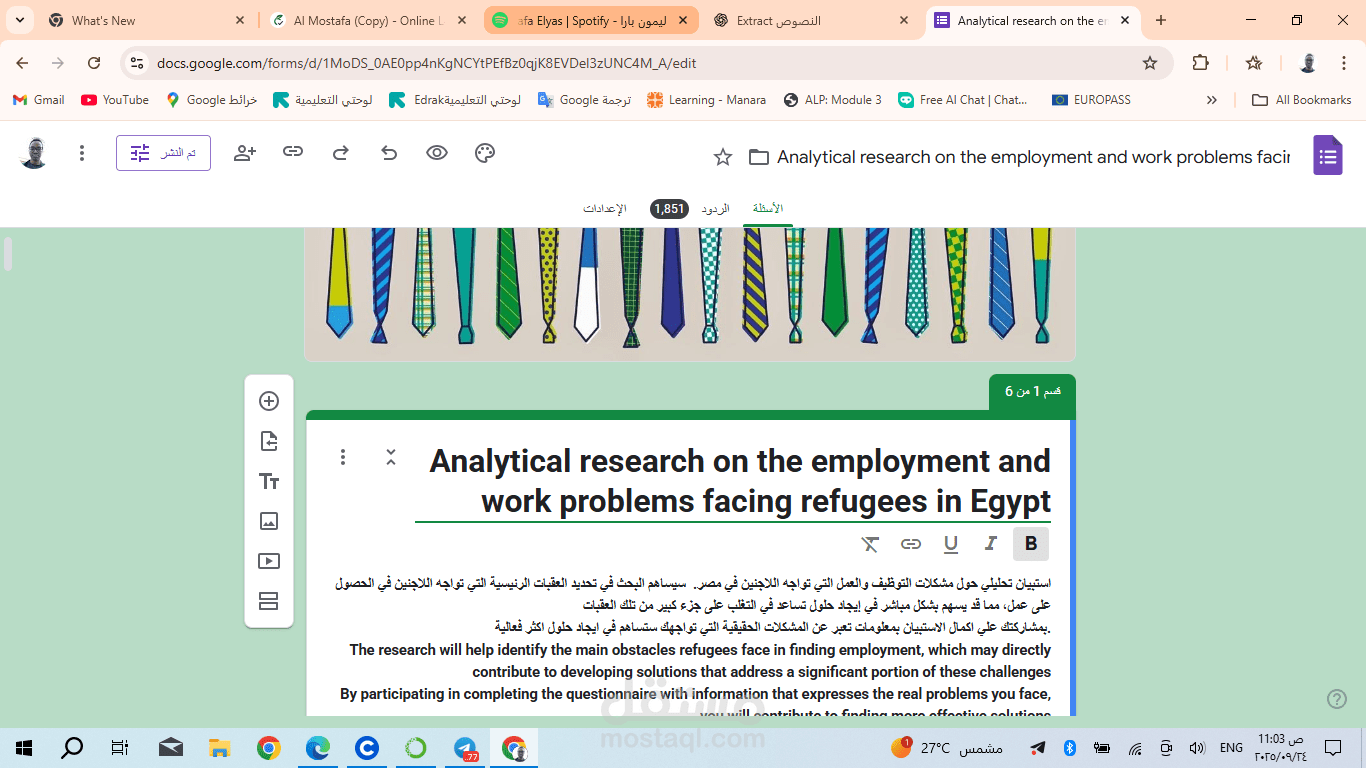Redo the last form change
Image resolution: width=1366 pixels, height=768 pixels.
341,153
